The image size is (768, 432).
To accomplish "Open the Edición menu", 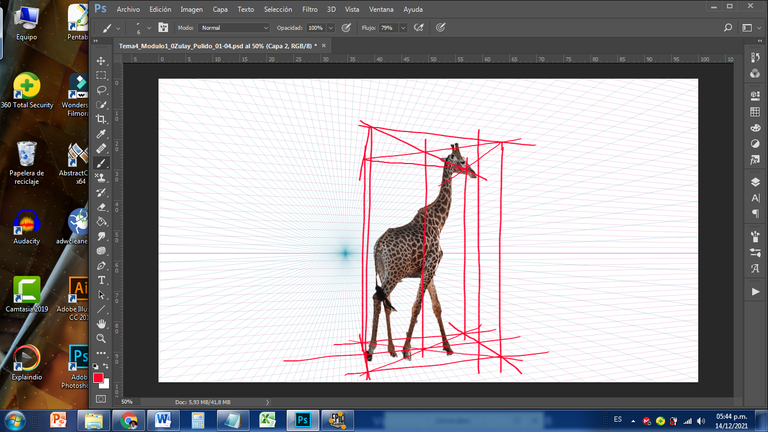I will pos(160,9).
